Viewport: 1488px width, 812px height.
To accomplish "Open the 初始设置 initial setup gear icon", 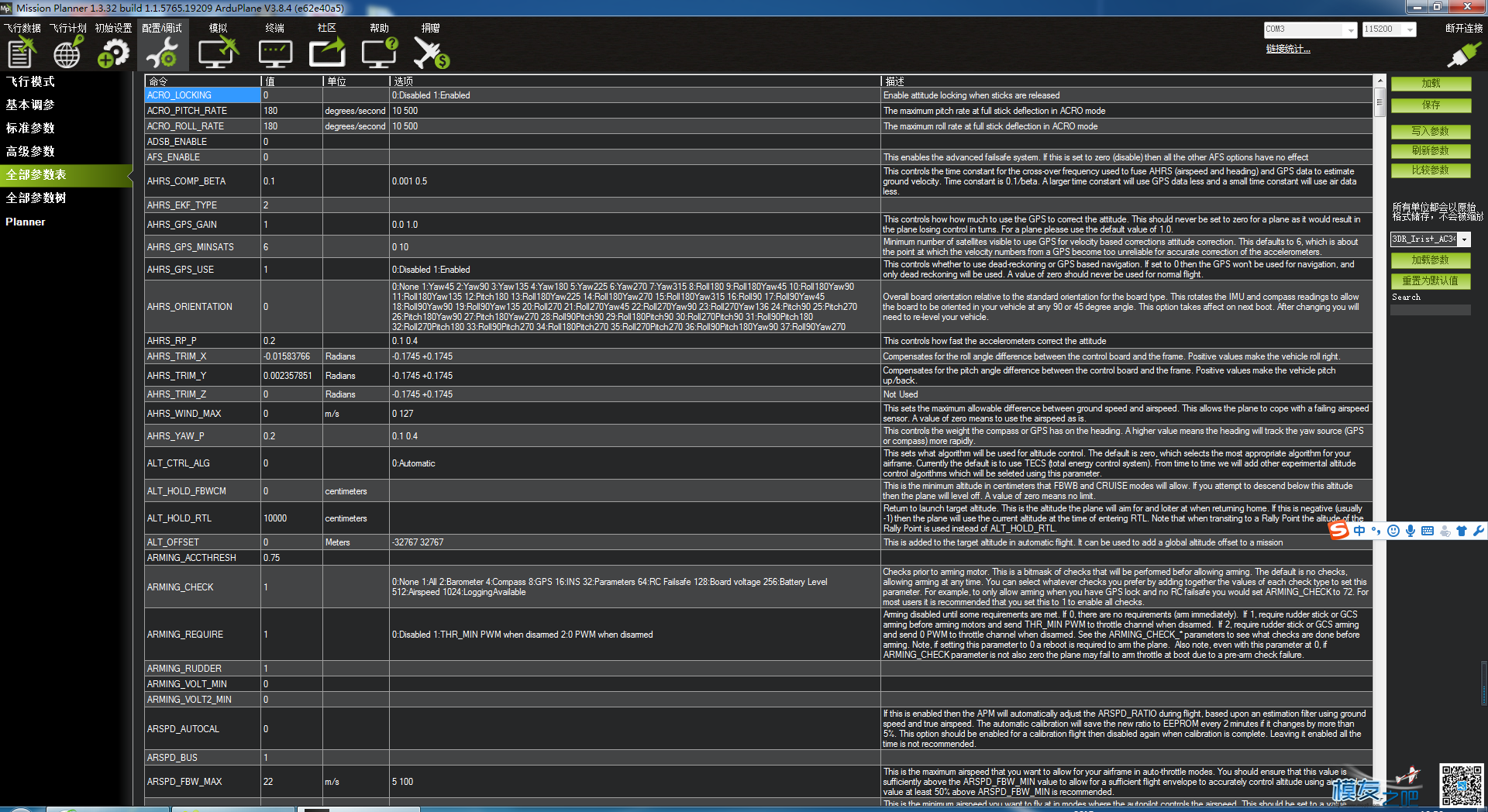I will [x=114, y=53].
